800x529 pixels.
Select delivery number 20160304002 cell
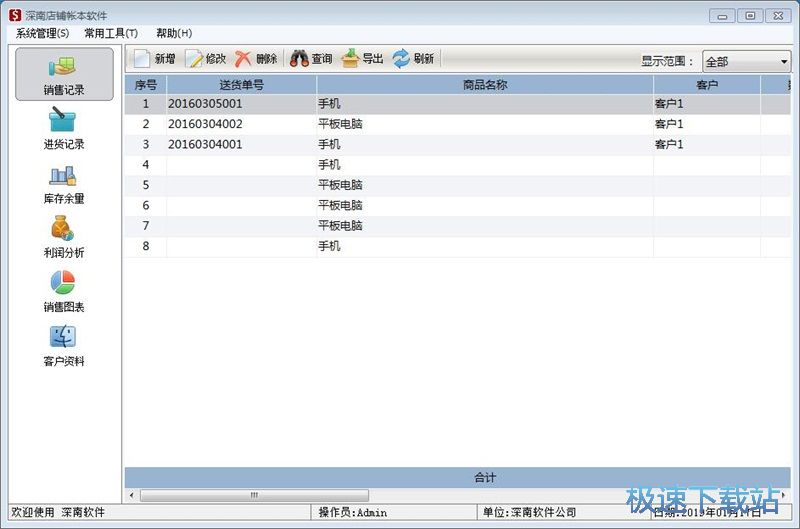pyautogui.click(x=241, y=124)
